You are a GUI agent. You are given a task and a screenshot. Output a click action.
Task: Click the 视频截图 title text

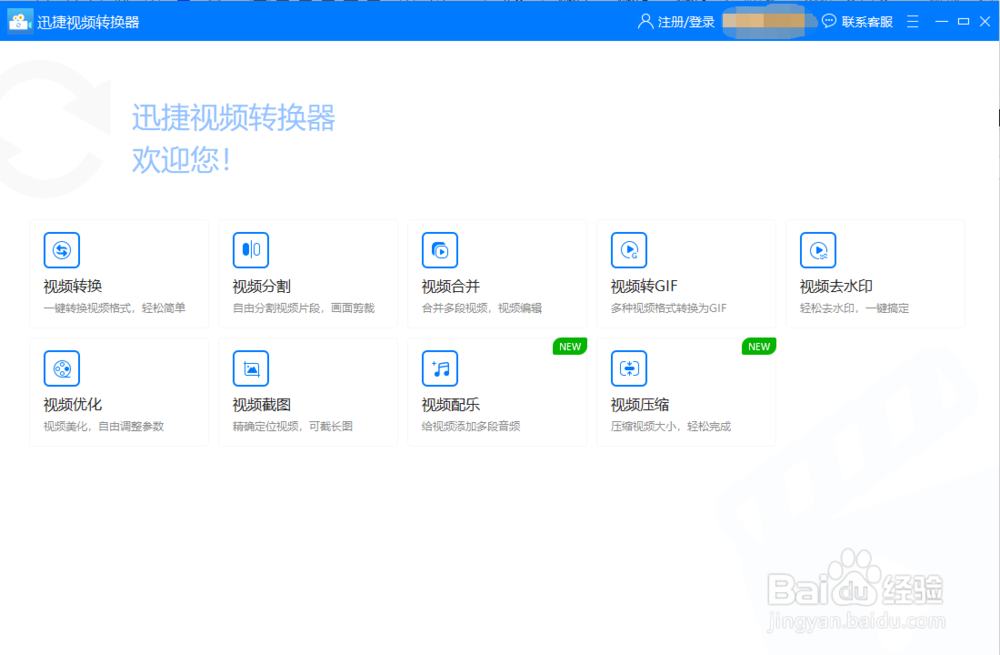[262, 404]
